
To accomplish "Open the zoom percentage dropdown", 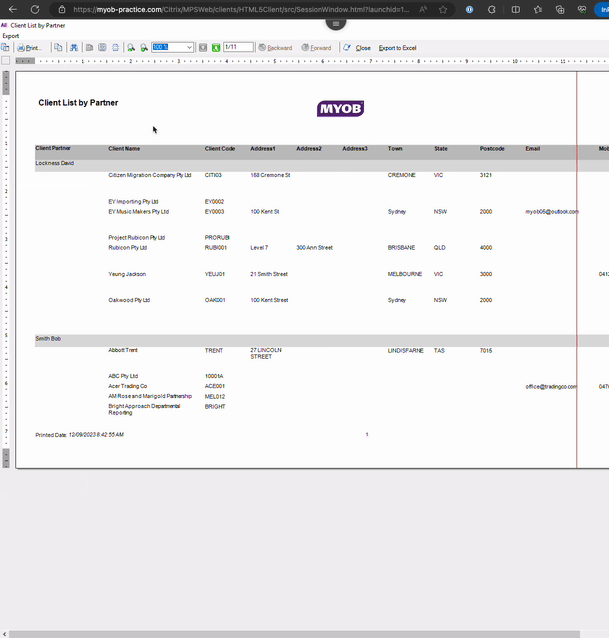I will tap(189, 47).
